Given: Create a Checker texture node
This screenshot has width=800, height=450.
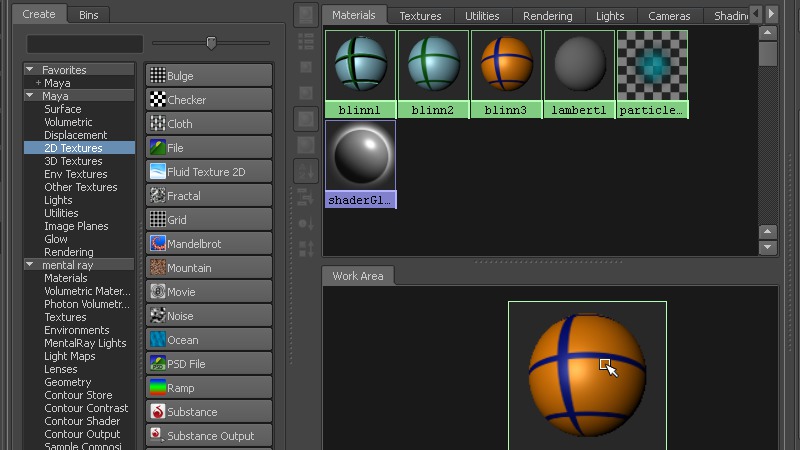Looking at the screenshot, I should tap(209, 100).
